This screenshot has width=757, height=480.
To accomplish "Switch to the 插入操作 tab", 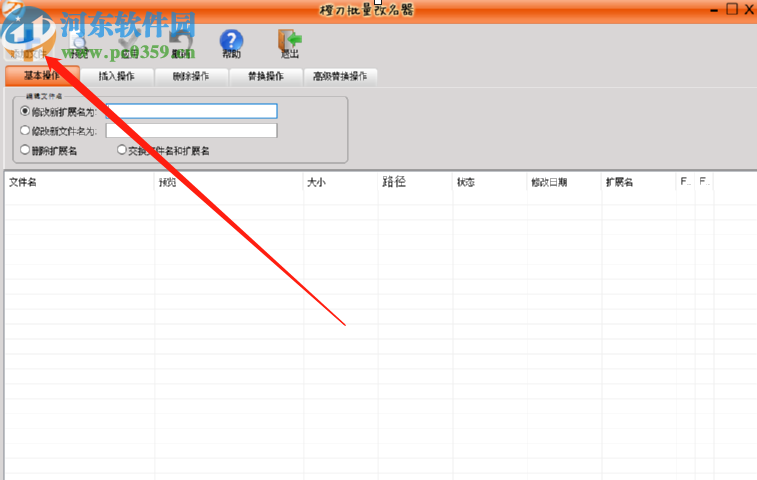I will coord(116,76).
